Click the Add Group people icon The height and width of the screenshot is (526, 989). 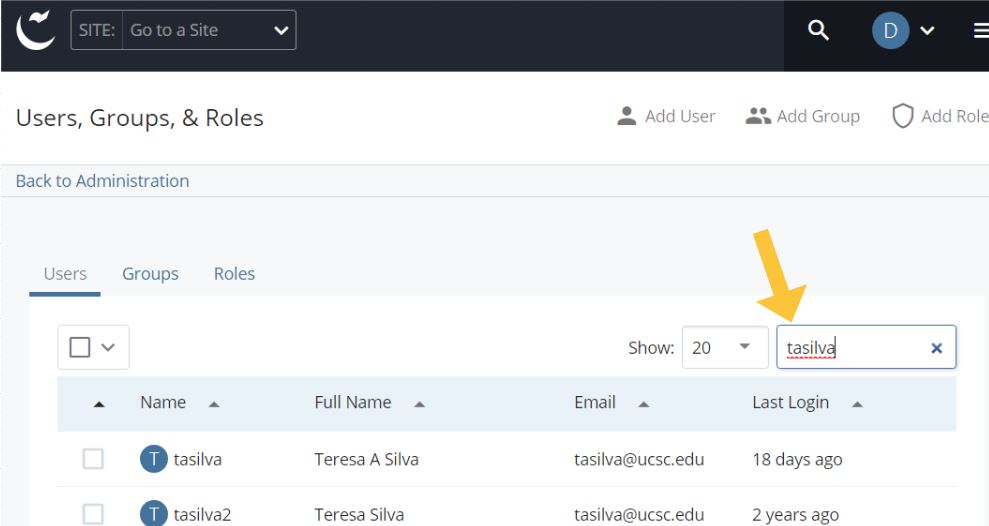click(x=758, y=116)
